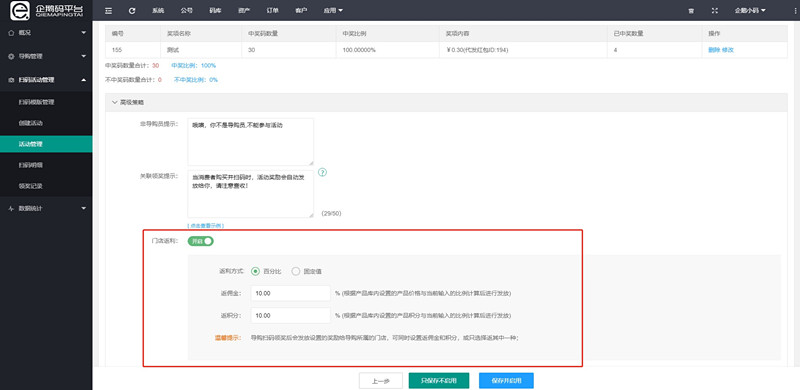Open the 订单 top menu item
Viewport: 800px width, 390px height.
point(272,10)
